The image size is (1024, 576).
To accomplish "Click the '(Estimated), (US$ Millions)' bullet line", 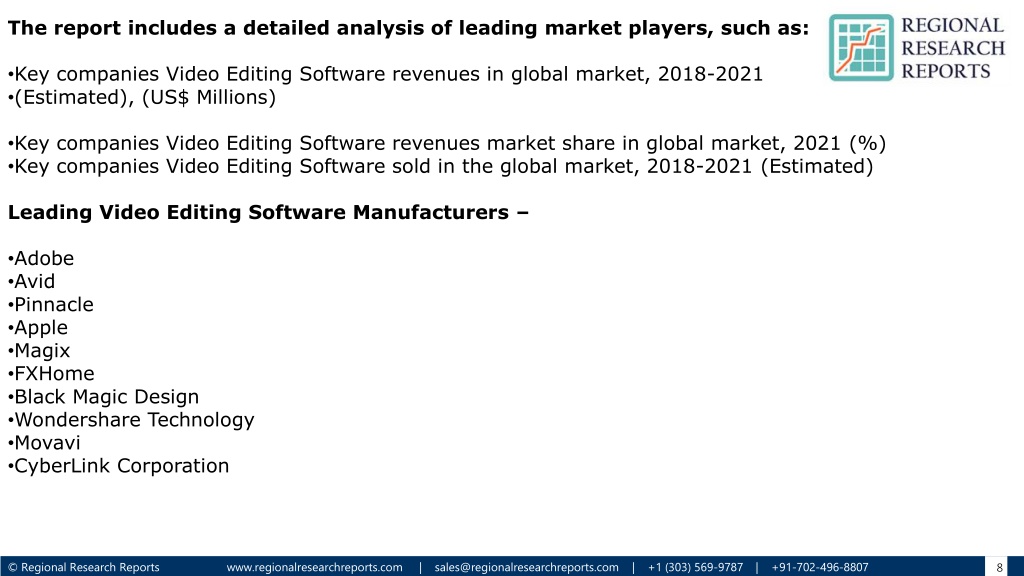I will pyautogui.click(x=142, y=97).
